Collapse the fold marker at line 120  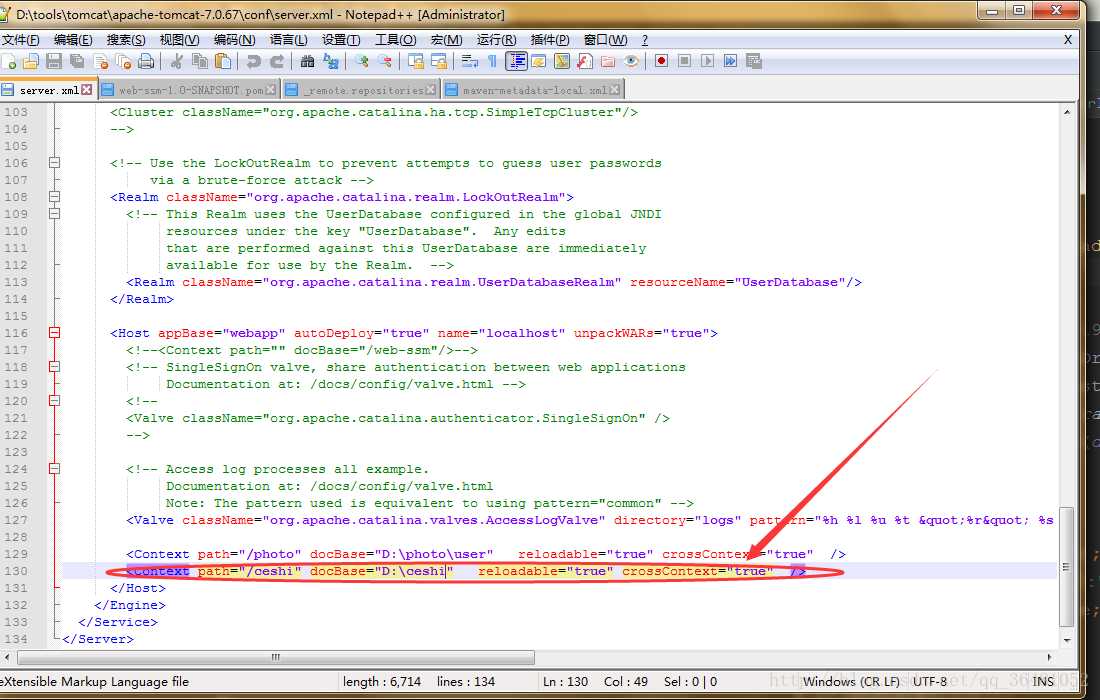coord(54,401)
